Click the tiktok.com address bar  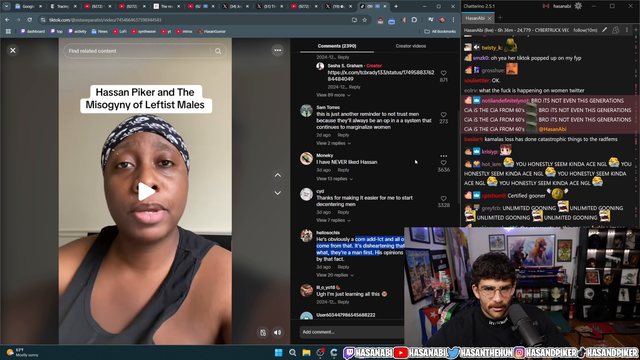pyautogui.click(x=196, y=20)
